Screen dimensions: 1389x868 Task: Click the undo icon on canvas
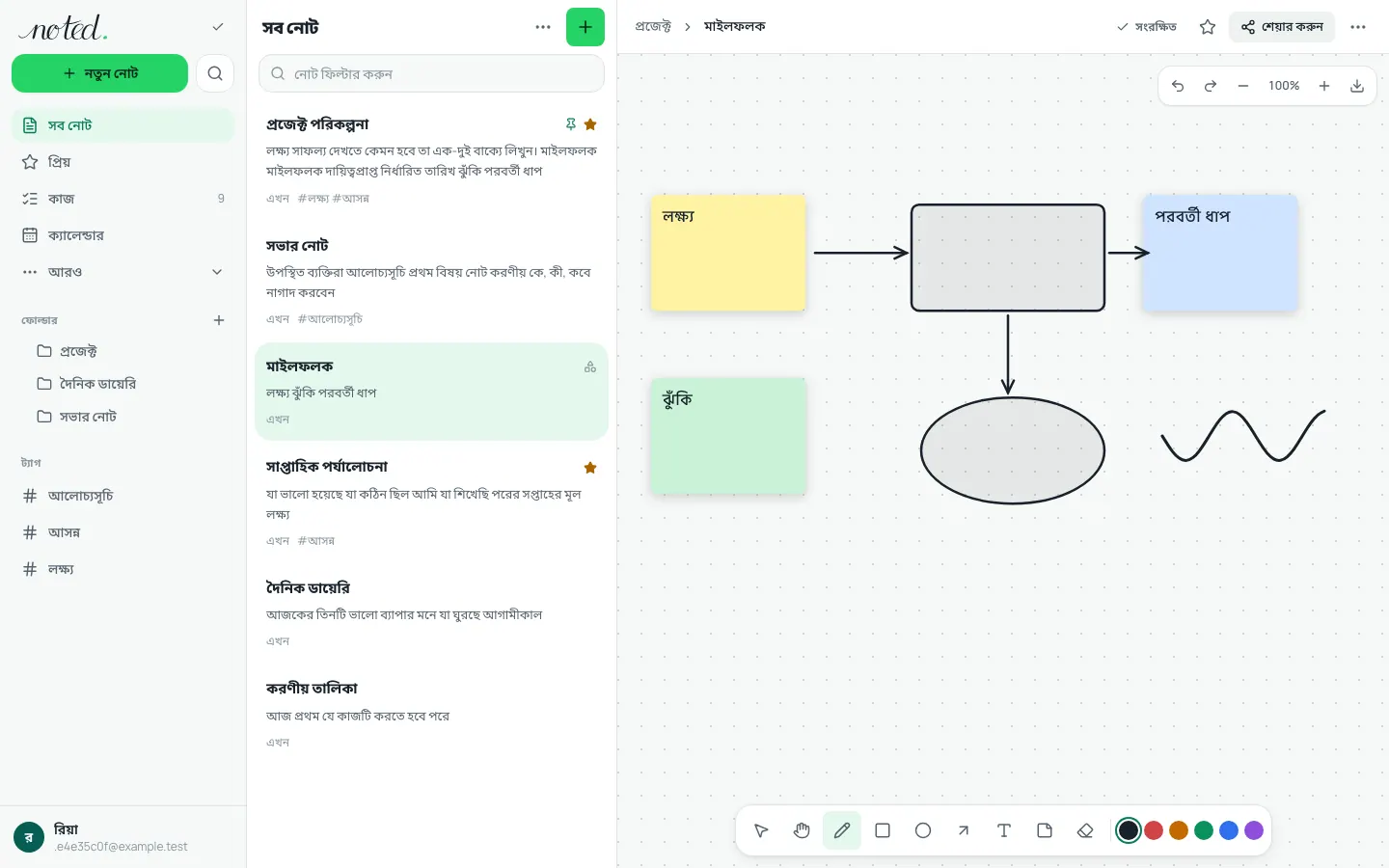tap(1178, 86)
